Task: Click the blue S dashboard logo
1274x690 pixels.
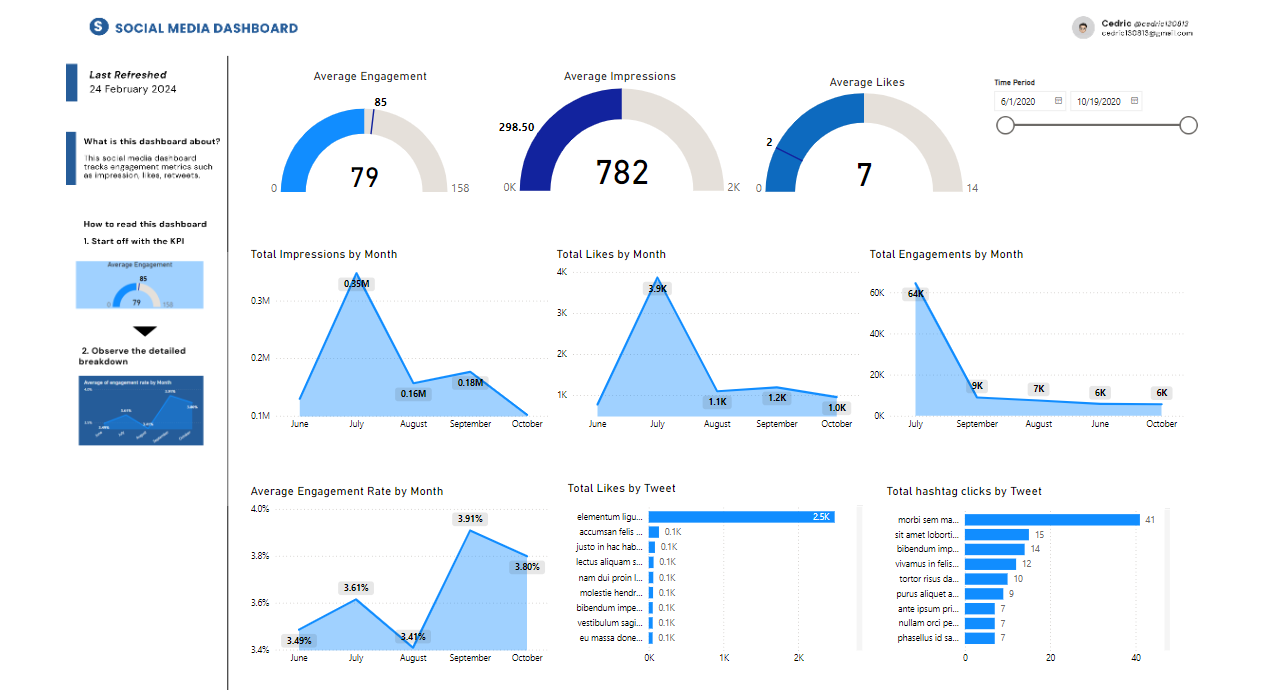Action: click(x=98, y=27)
